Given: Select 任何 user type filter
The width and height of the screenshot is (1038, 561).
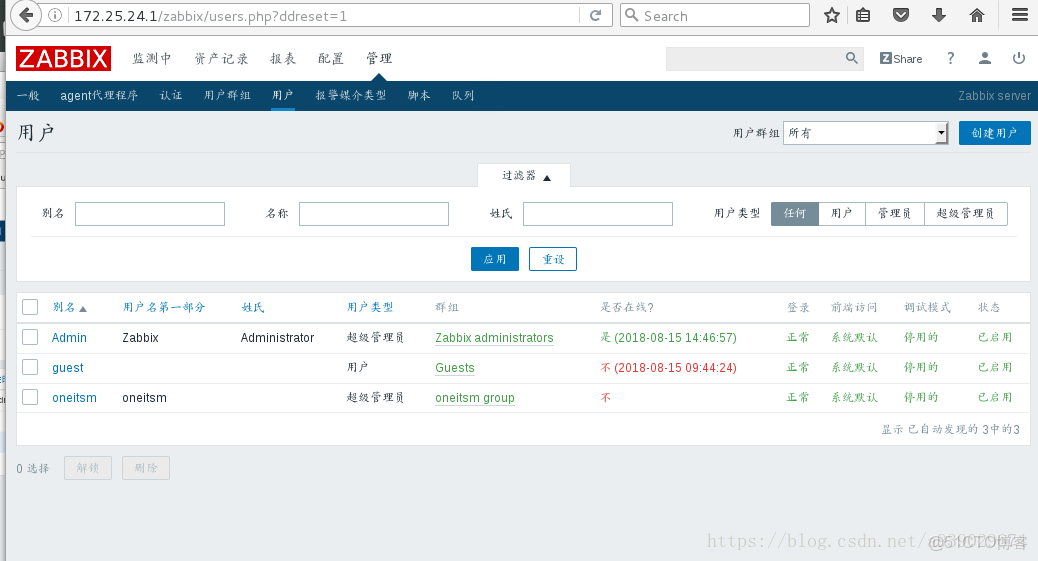Looking at the screenshot, I should pyautogui.click(x=795, y=213).
